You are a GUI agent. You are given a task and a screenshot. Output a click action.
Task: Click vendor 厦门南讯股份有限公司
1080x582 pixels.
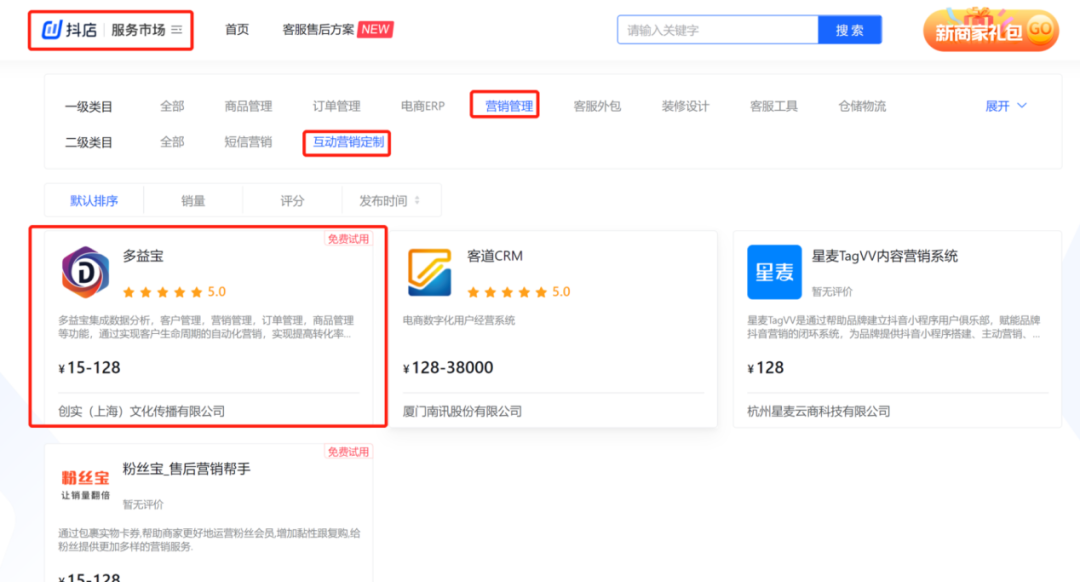[462, 411]
